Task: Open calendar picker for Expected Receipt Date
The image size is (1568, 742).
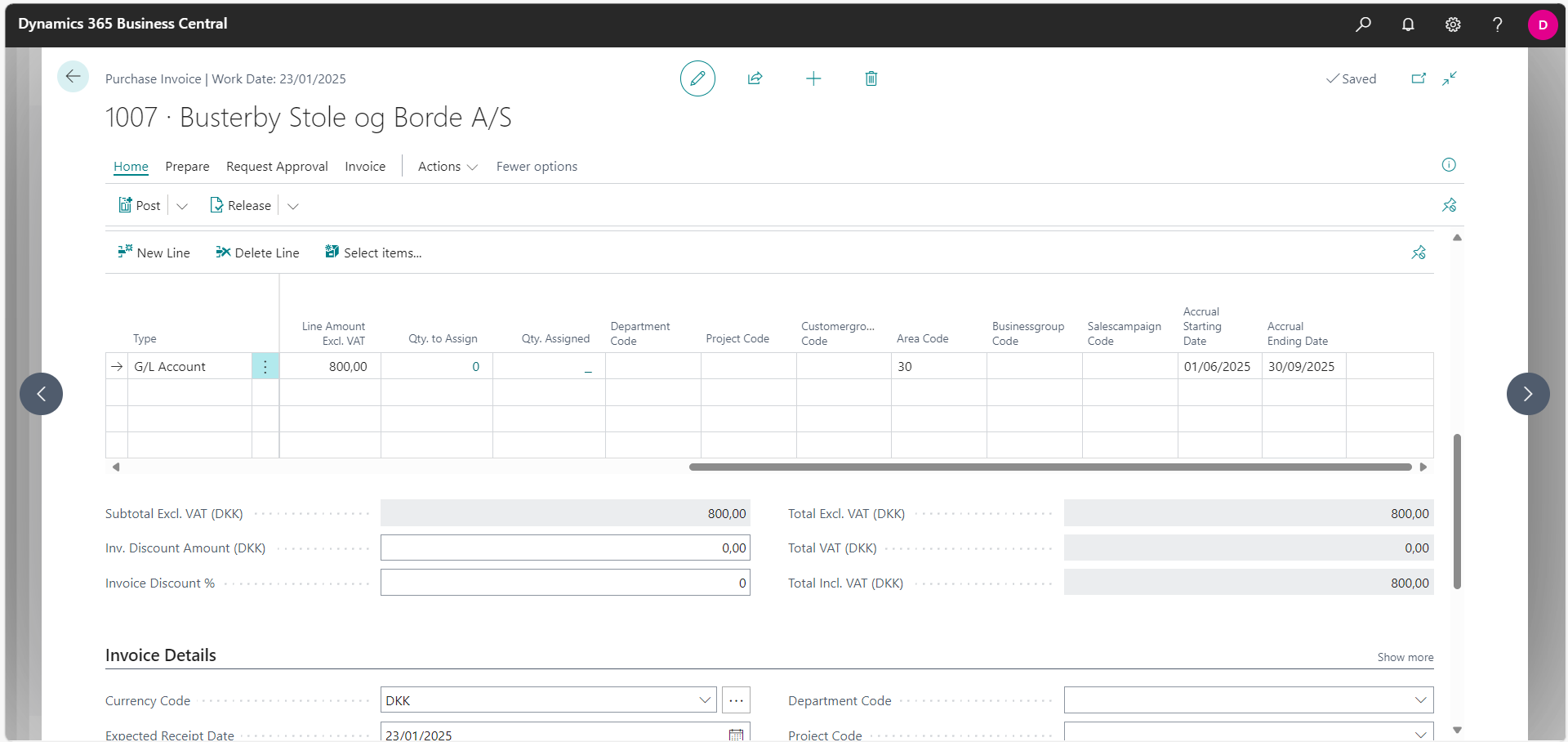Action: [x=736, y=735]
